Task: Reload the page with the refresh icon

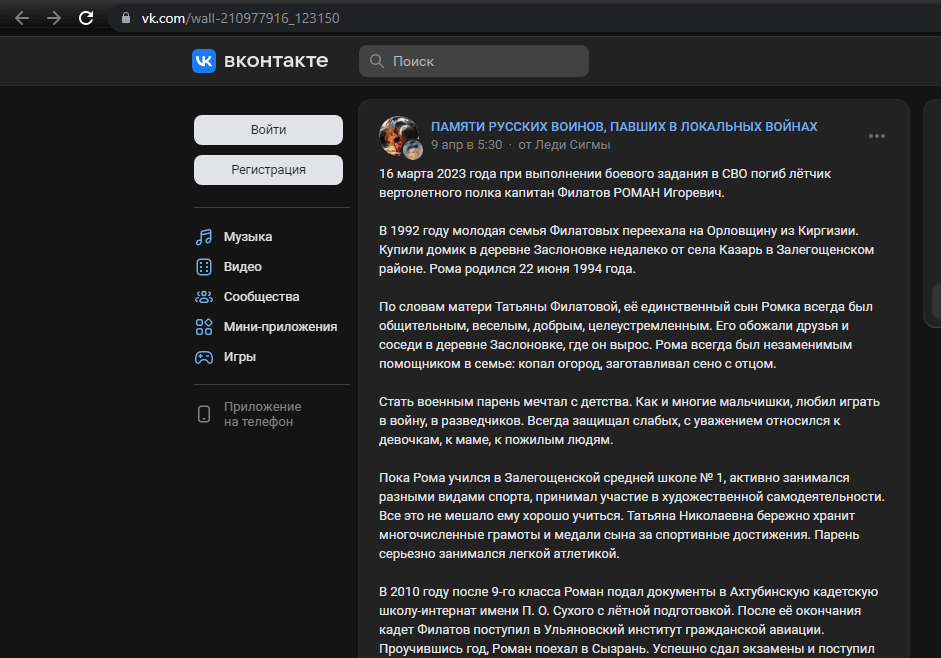Action: coord(86,18)
